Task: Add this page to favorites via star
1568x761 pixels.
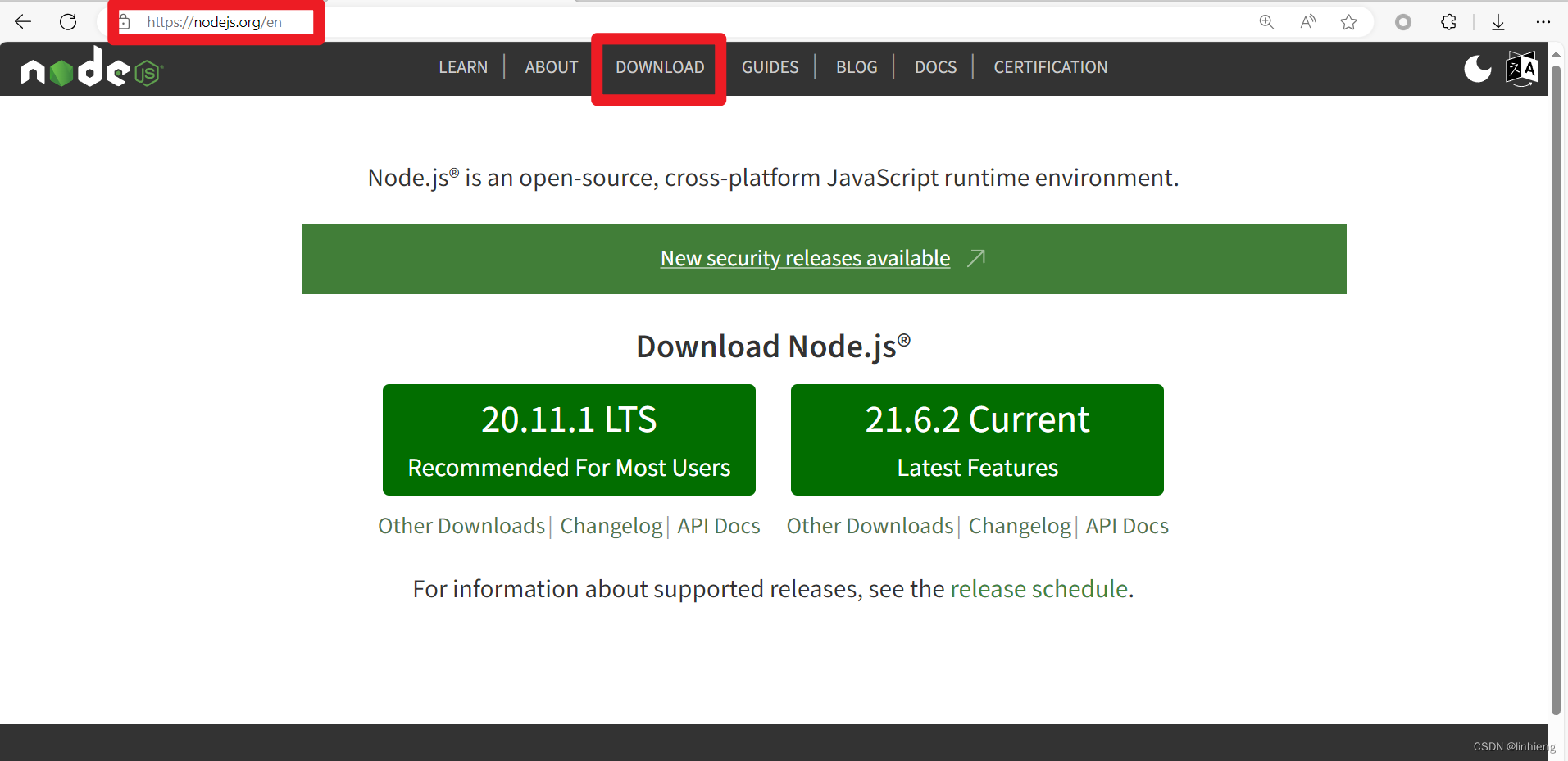Action: (x=1348, y=22)
